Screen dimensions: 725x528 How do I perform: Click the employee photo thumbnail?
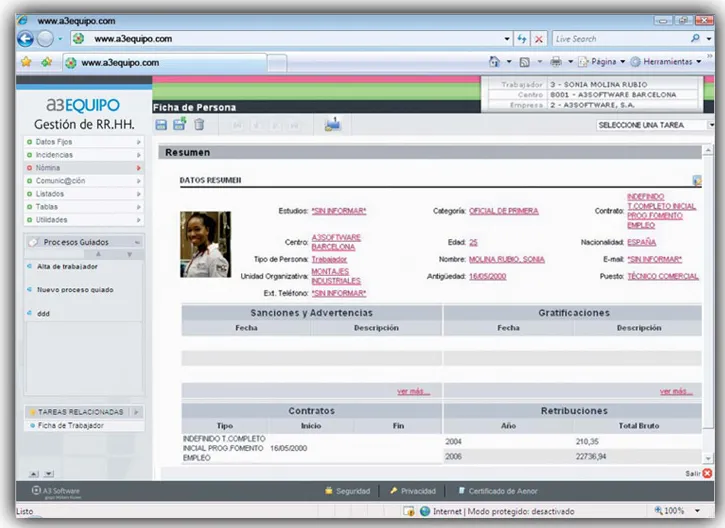coord(205,244)
